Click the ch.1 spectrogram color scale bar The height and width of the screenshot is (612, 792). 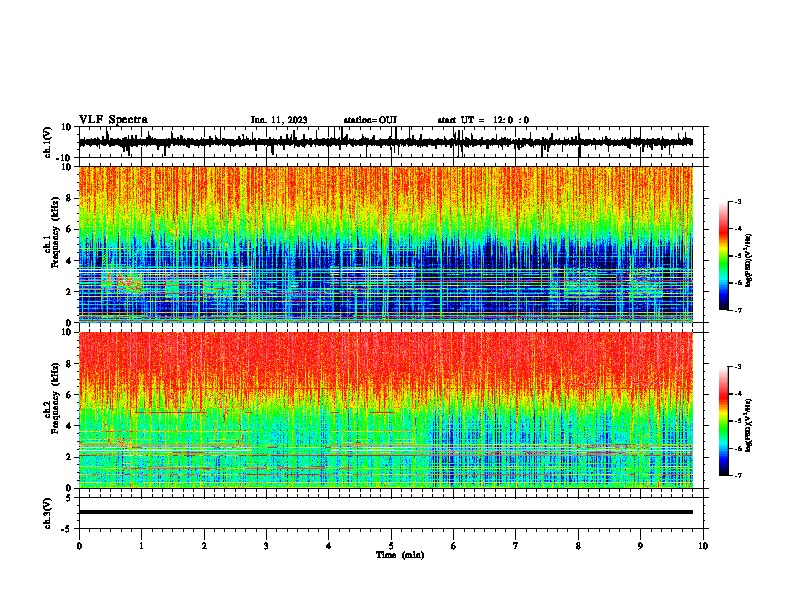coord(723,256)
